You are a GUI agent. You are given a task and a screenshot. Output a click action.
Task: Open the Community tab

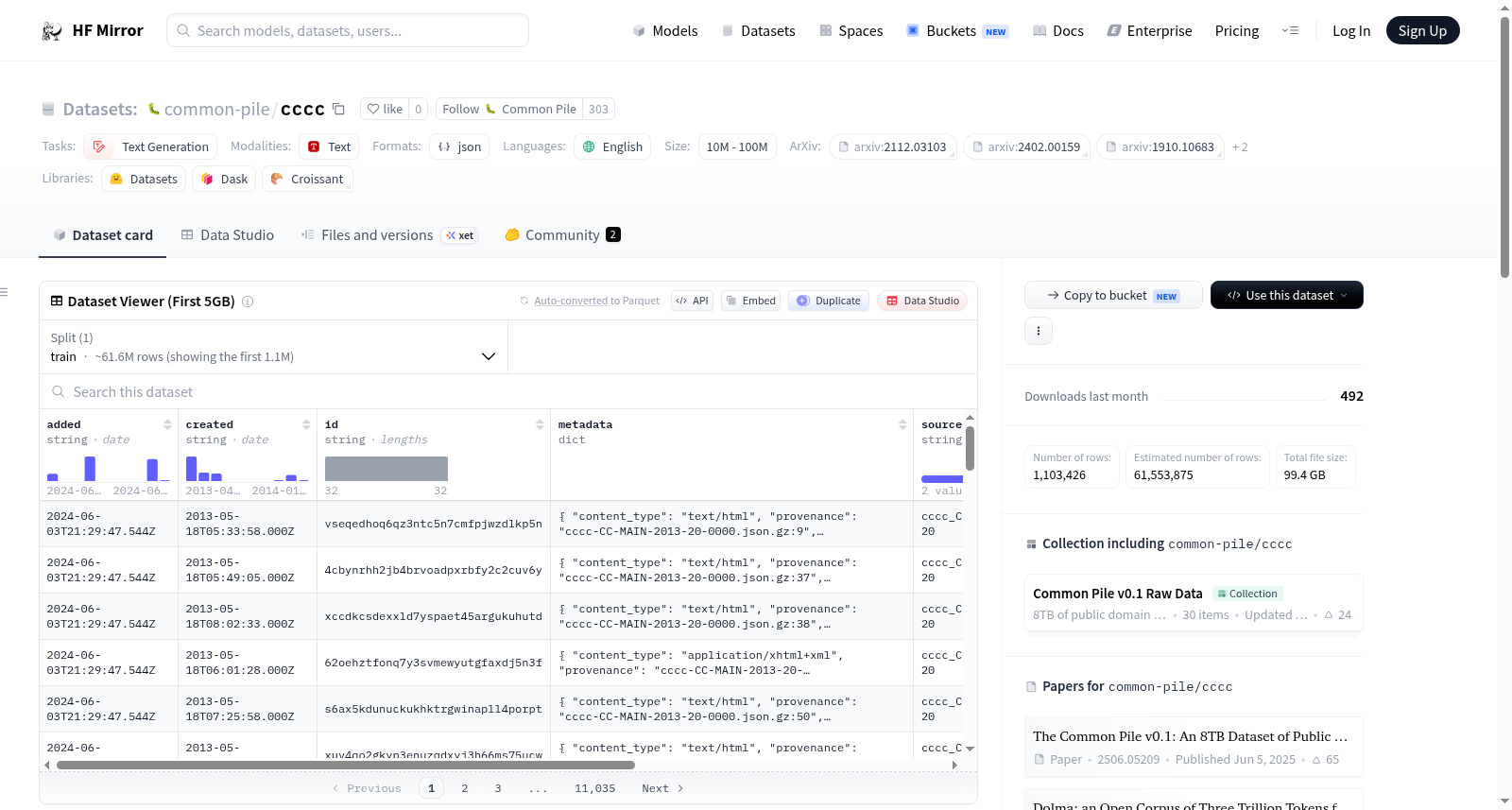(x=562, y=235)
